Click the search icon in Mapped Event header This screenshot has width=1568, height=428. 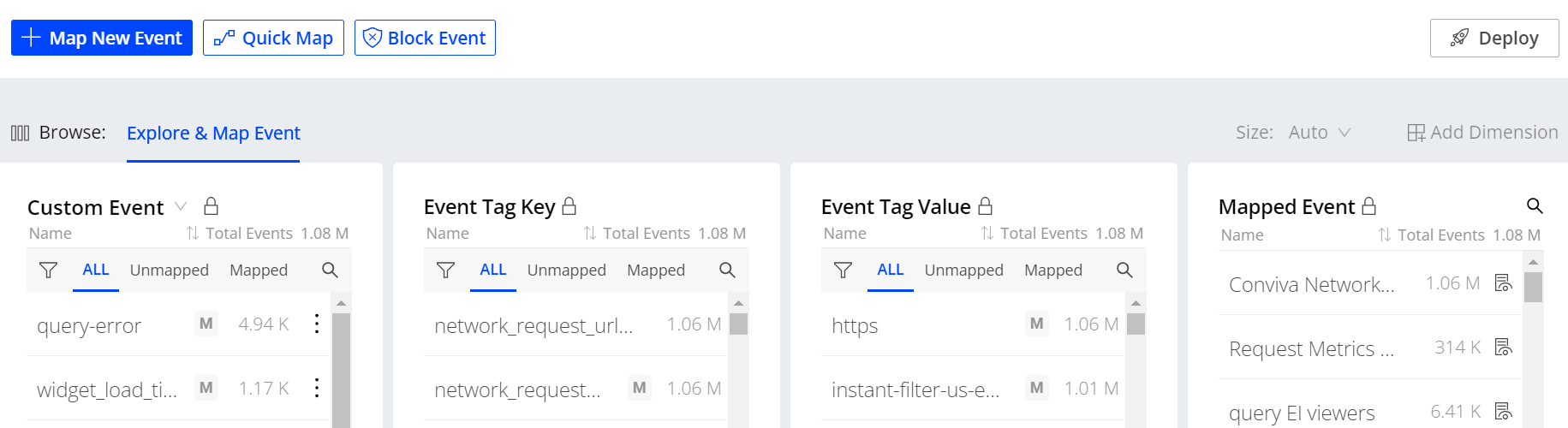1535,206
